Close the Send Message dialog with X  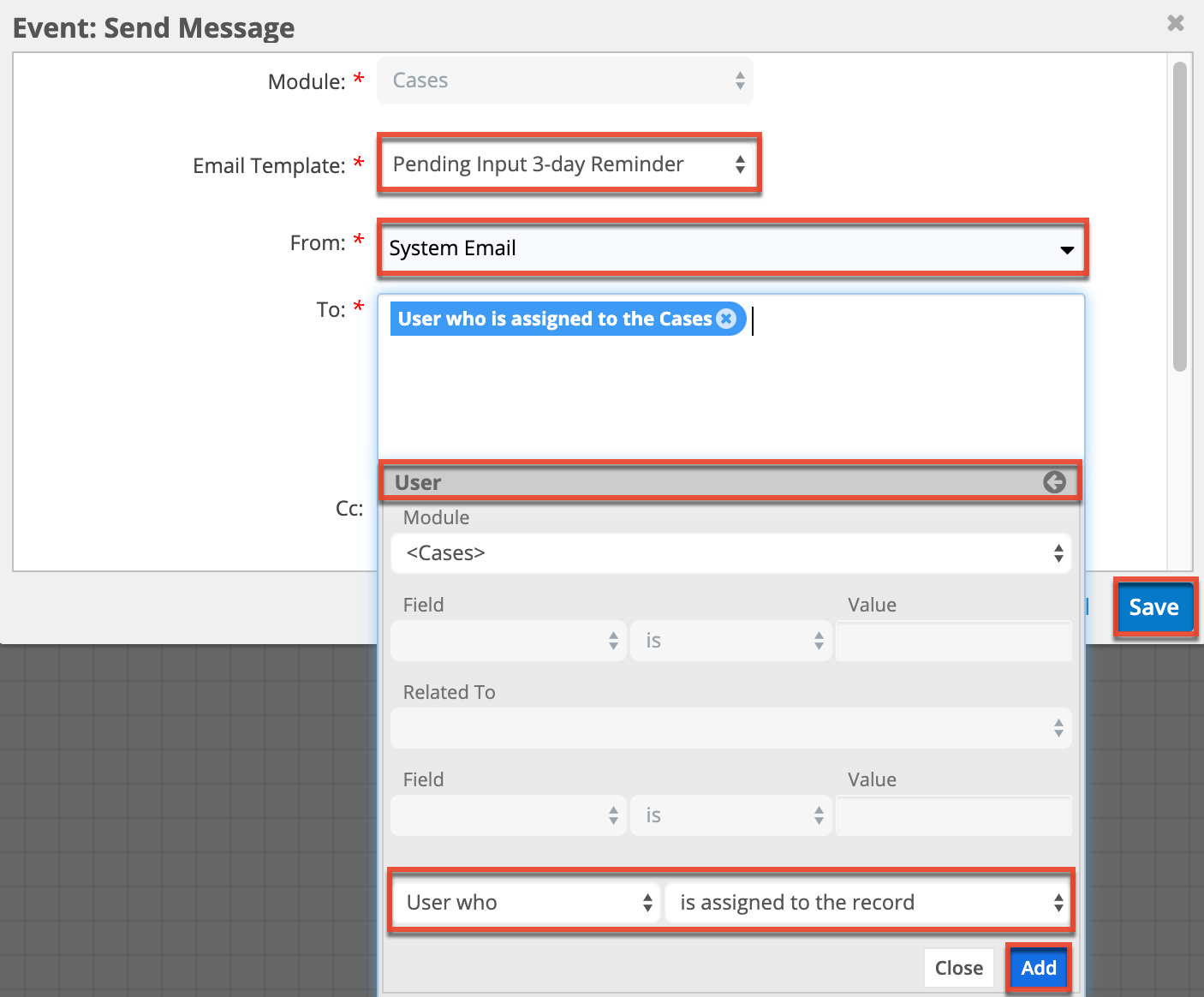click(1176, 23)
